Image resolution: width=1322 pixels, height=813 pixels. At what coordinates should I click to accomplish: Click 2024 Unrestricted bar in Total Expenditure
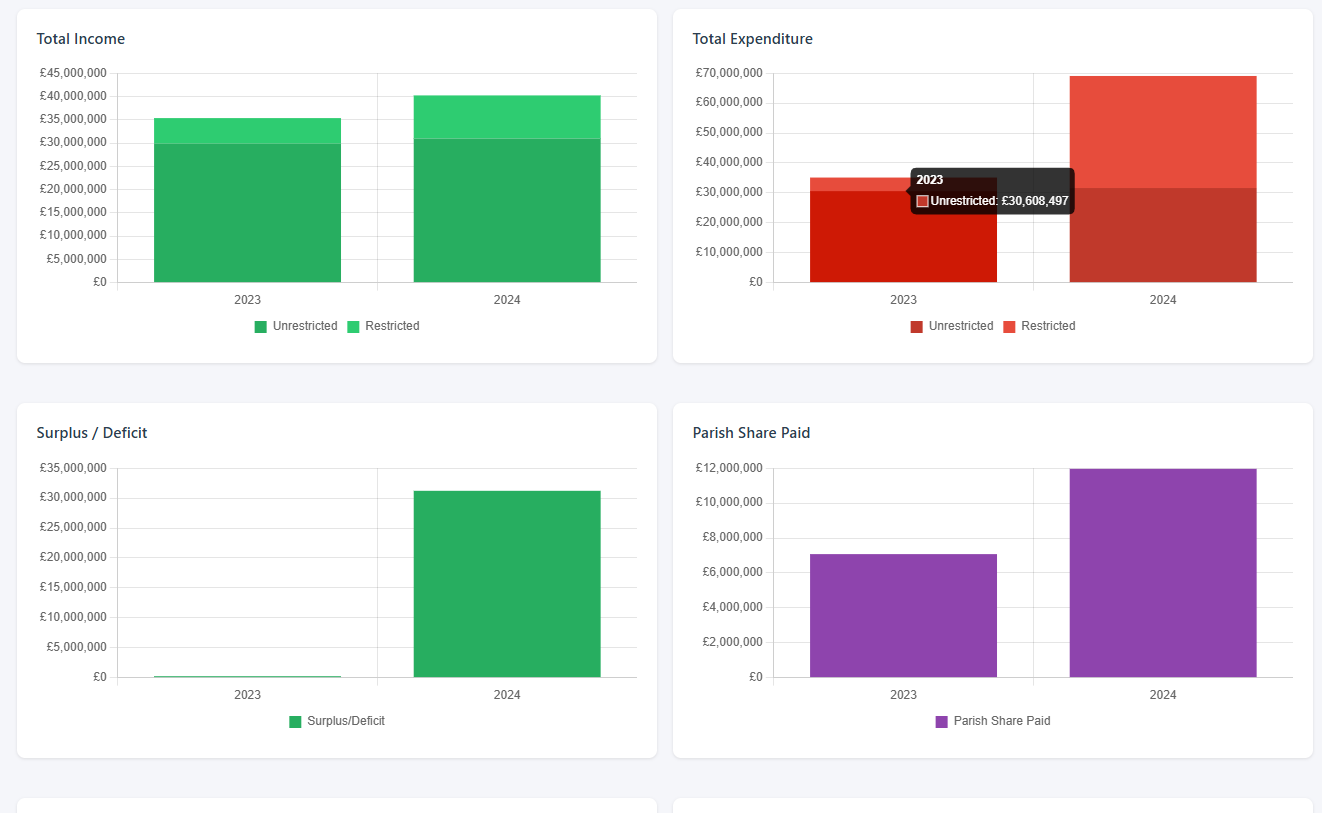tap(1163, 235)
